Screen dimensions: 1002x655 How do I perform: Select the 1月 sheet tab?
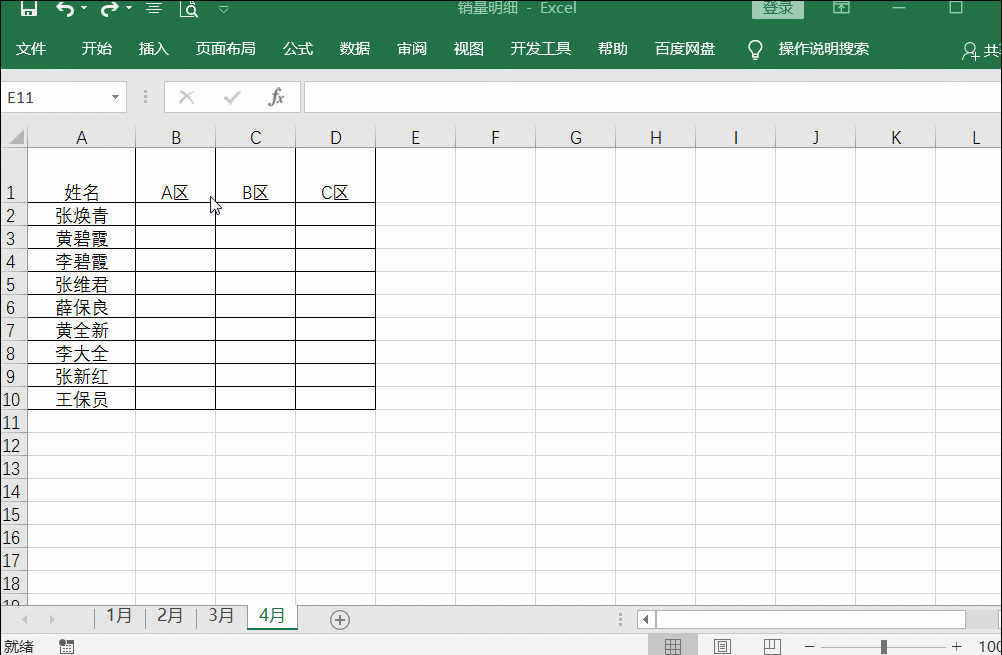119,617
